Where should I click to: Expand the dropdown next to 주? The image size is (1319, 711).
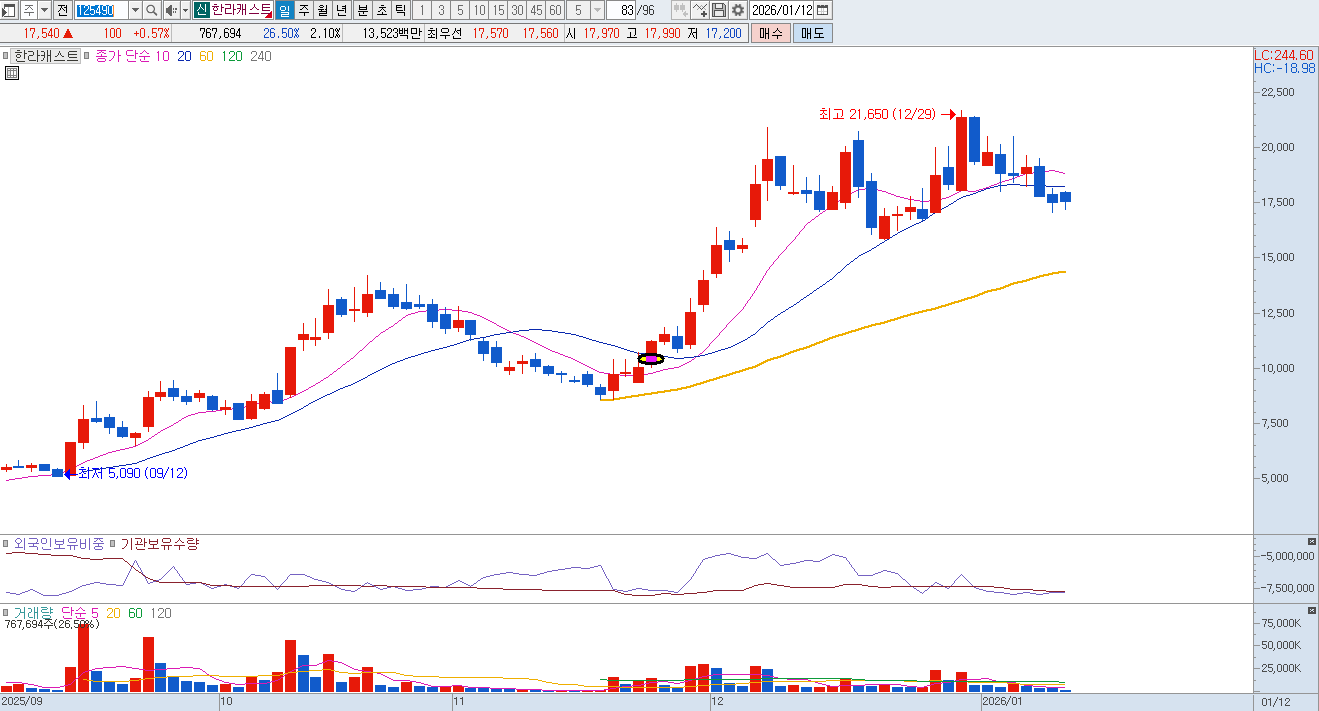tap(44, 10)
